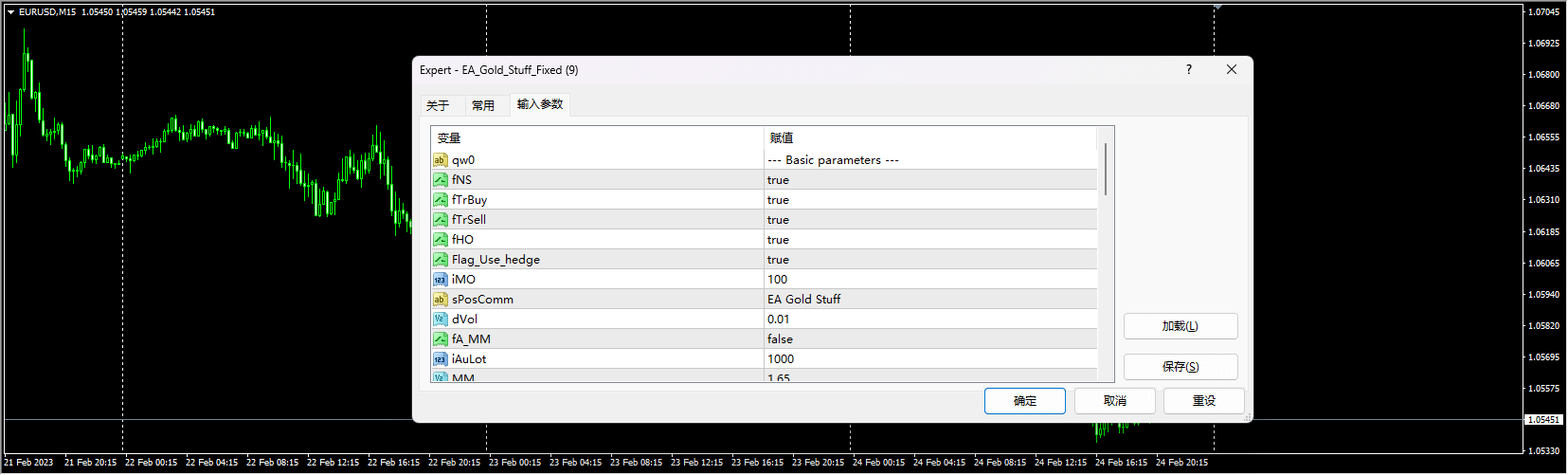Click the iAuLot integer type icon
Viewport: 1568px width, 475px height.
[x=440, y=359]
